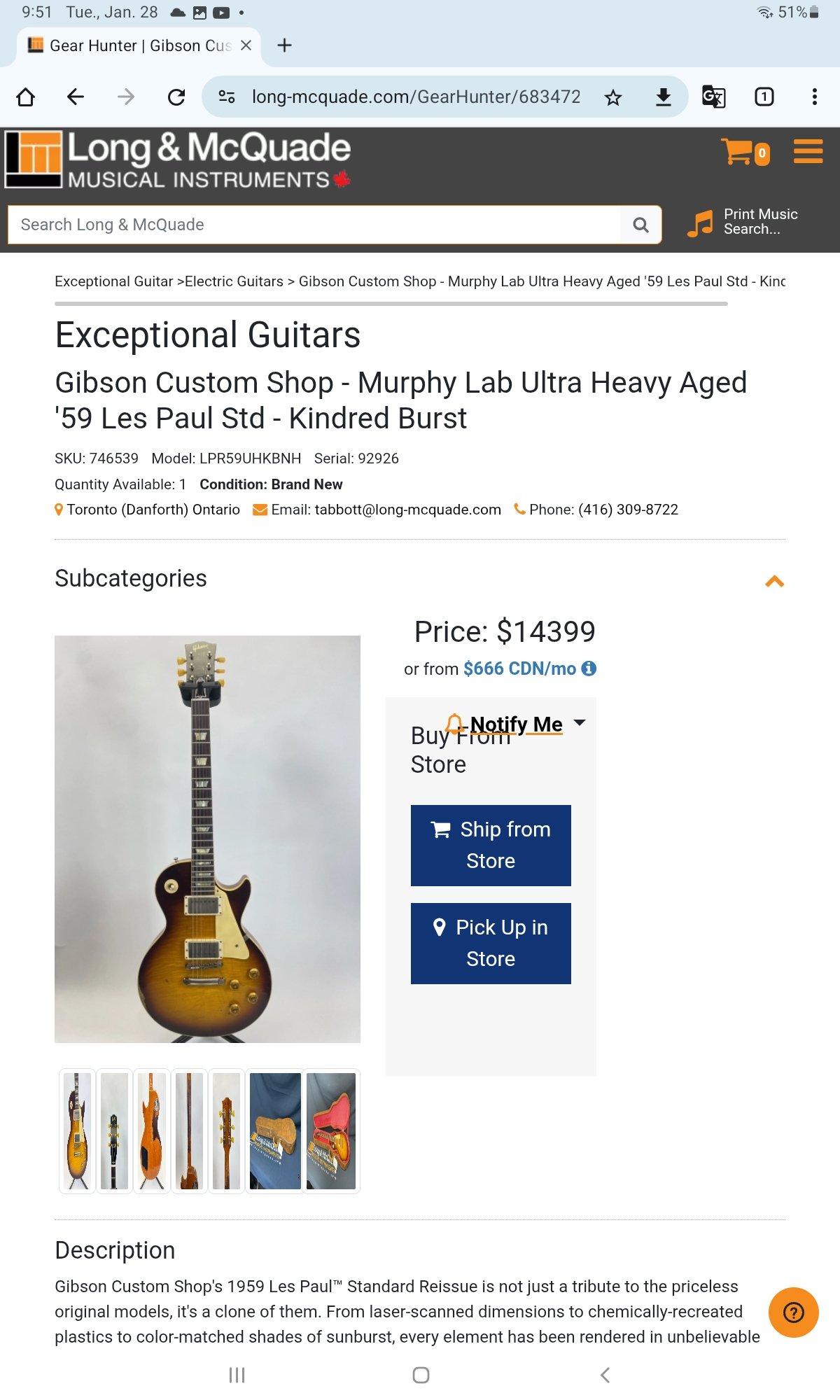The height and width of the screenshot is (1400, 840).
Task: Open the orange help bubble
Action: coord(793,1312)
